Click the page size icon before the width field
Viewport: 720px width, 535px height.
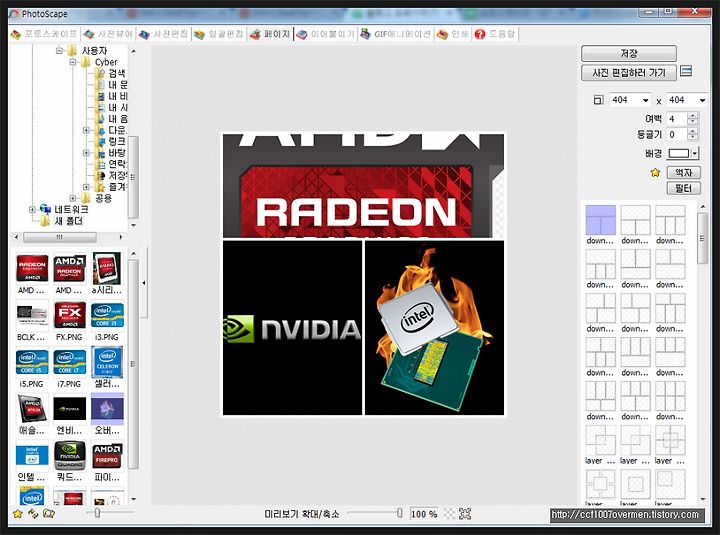click(x=598, y=100)
